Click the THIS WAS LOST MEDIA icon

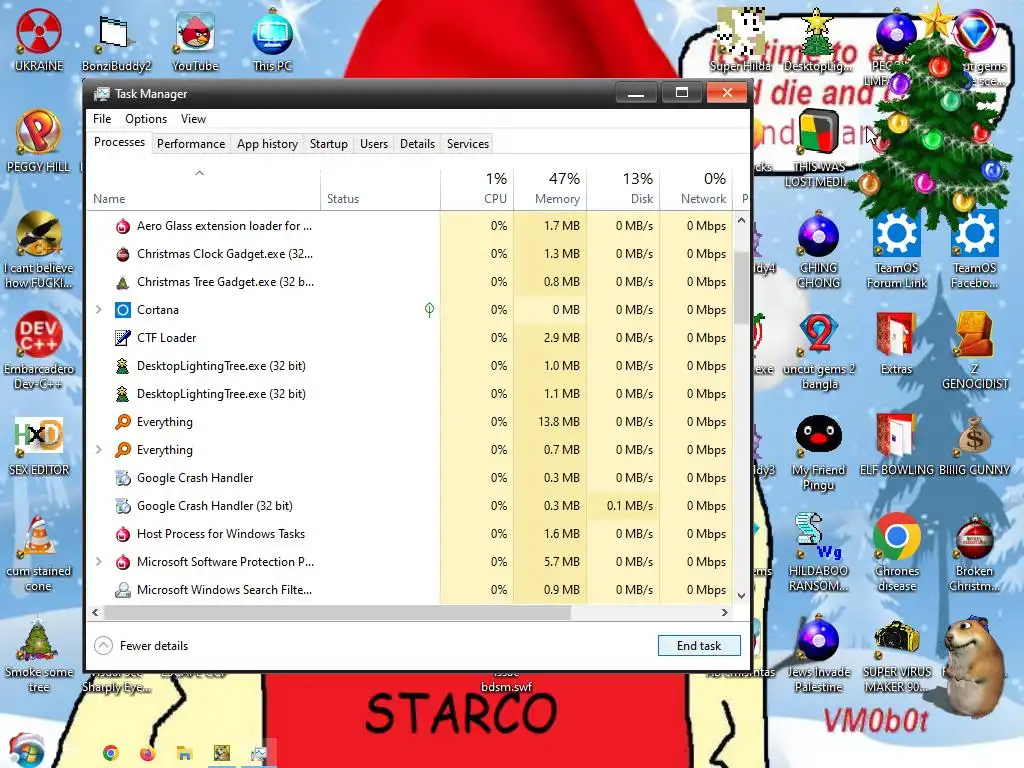[819, 149]
